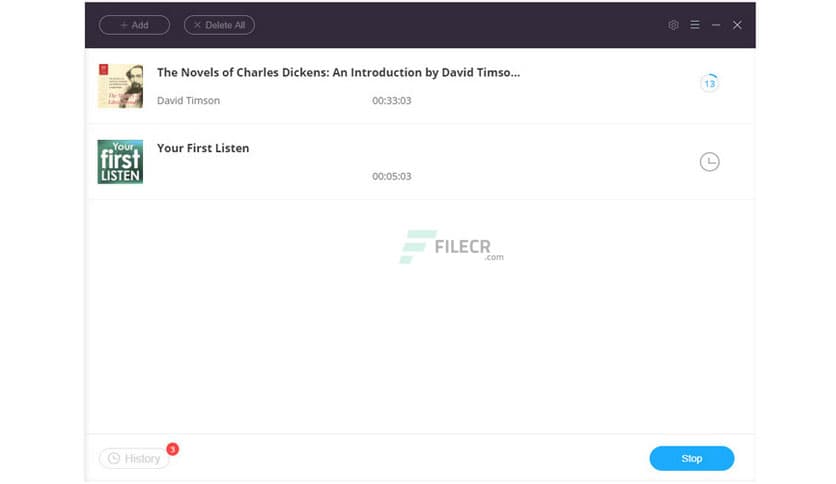Click the David Timson author name
Screen dimensions: 836x484
tap(188, 101)
